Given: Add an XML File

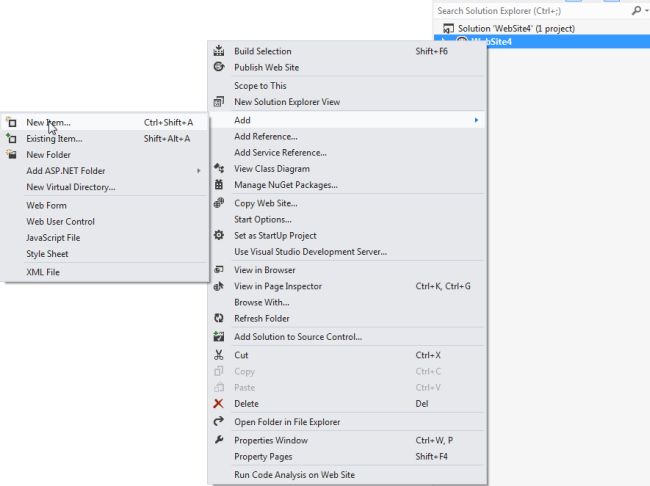Looking at the screenshot, I should tap(106, 272).
